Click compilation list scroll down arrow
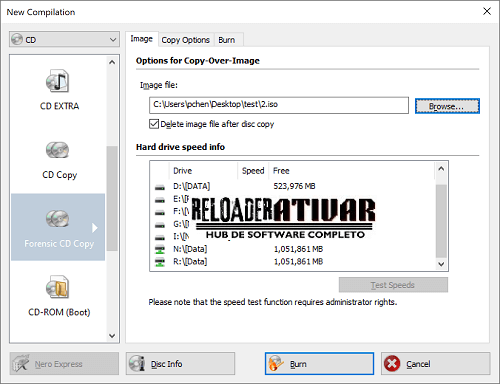This screenshot has width=500, height=384. pyautogui.click(x=112, y=335)
